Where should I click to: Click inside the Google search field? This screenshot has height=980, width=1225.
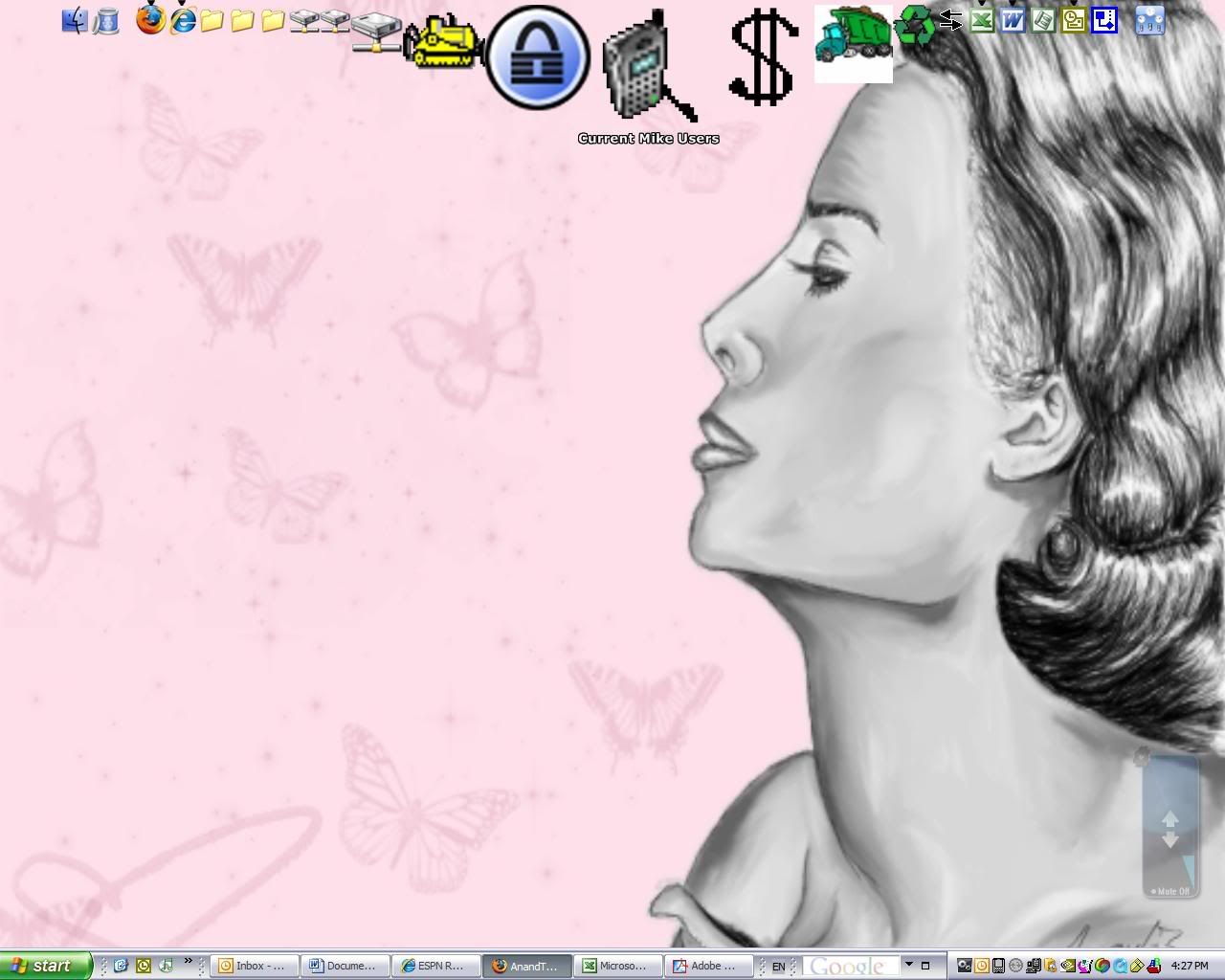pyautogui.click(x=850, y=966)
